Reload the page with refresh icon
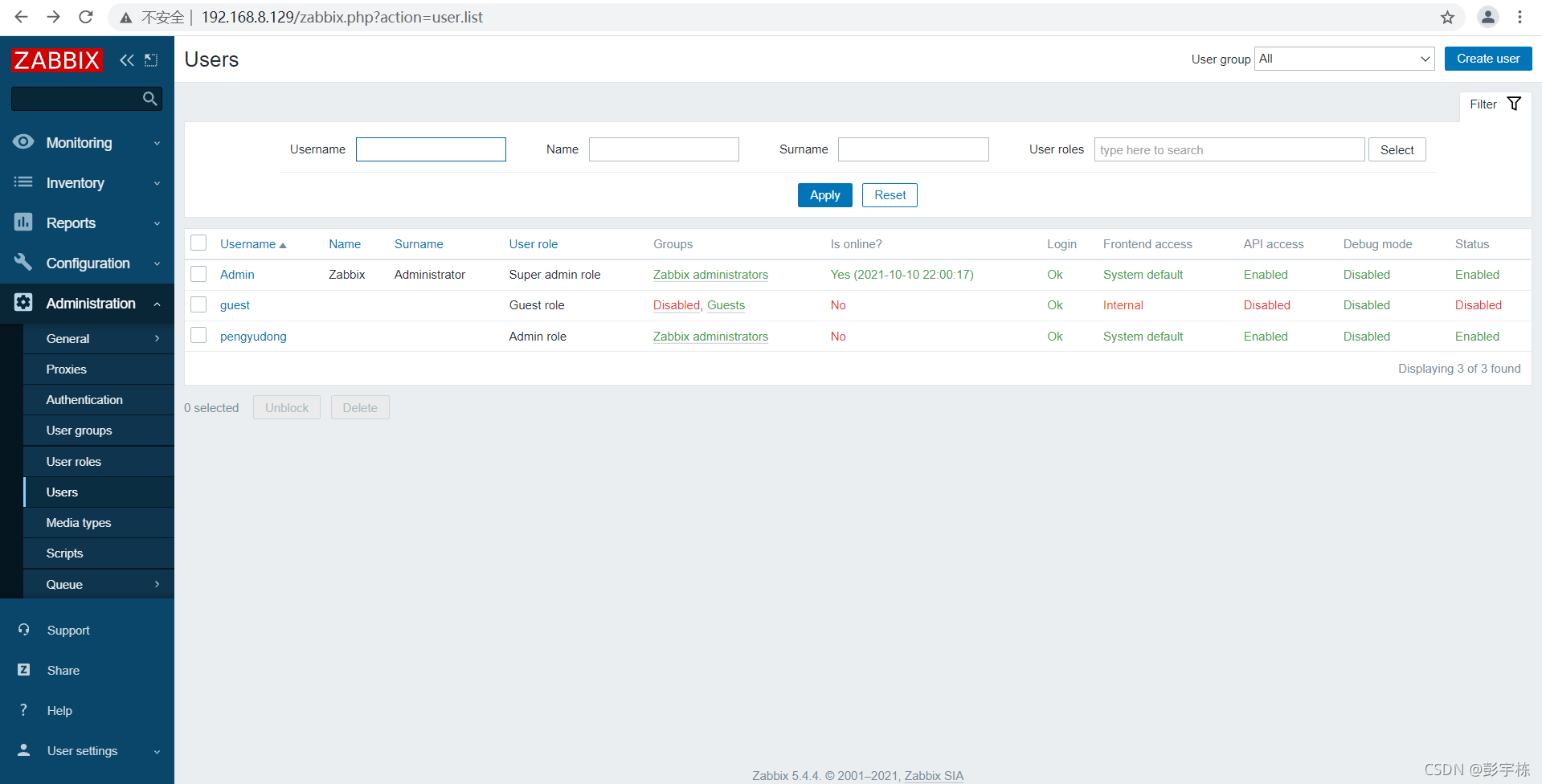The width and height of the screenshot is (1542, 784). click(85, 17)
